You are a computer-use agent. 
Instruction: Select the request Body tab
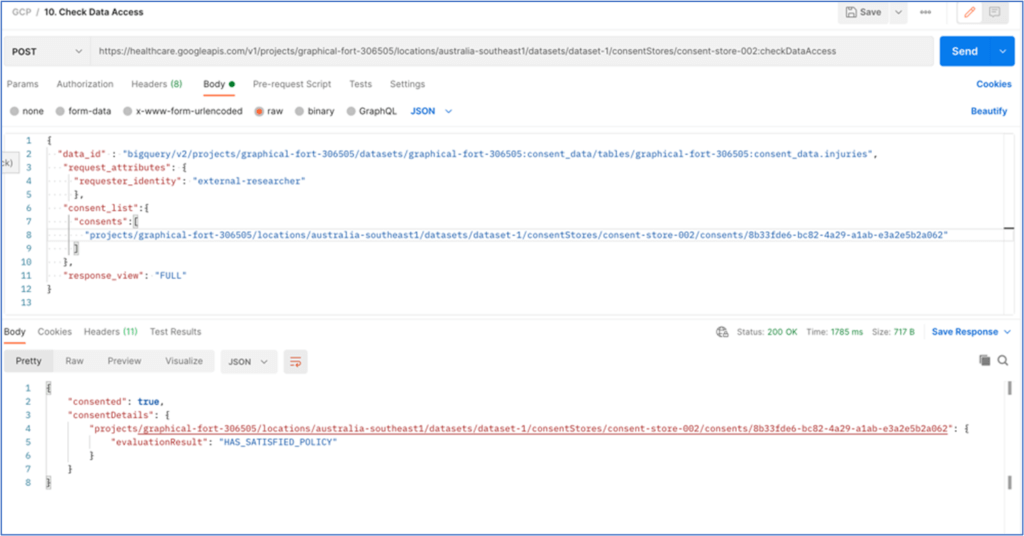coord(219,84)
